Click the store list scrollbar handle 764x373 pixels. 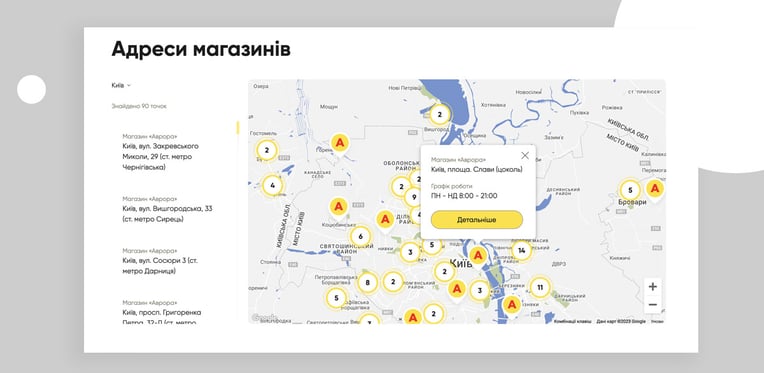click(238, 128)
